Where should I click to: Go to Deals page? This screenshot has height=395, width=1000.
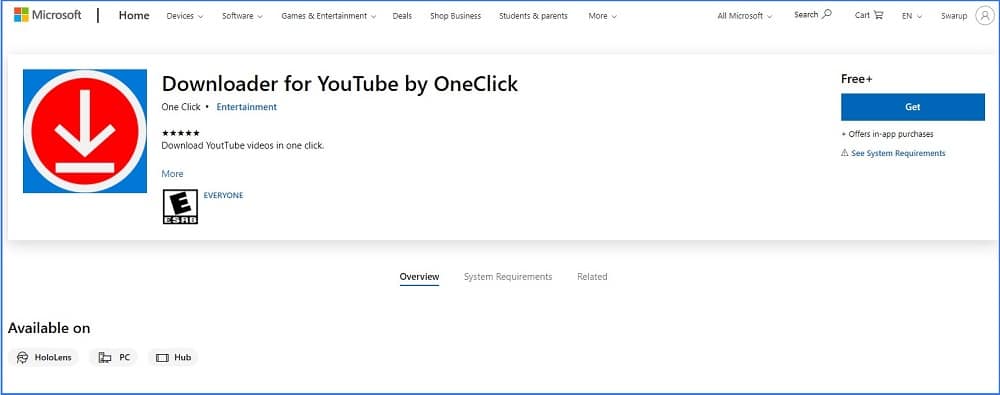point(402,16)
